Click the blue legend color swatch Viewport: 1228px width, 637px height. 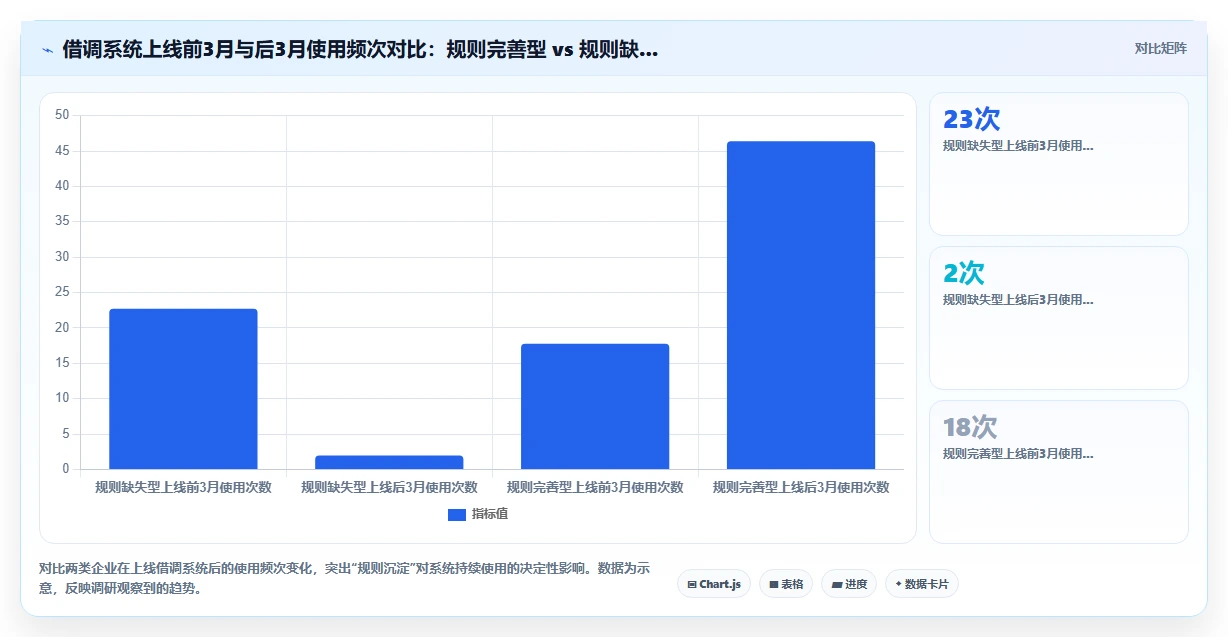(457, 515)
